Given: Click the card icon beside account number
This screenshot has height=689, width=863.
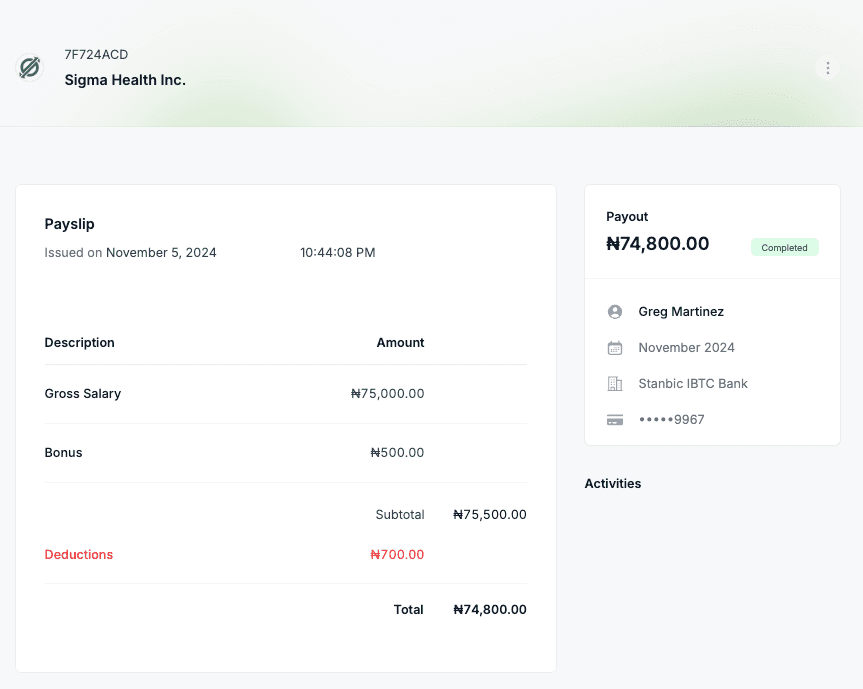Looking at the screenshot, I should (x=615, y=420).
